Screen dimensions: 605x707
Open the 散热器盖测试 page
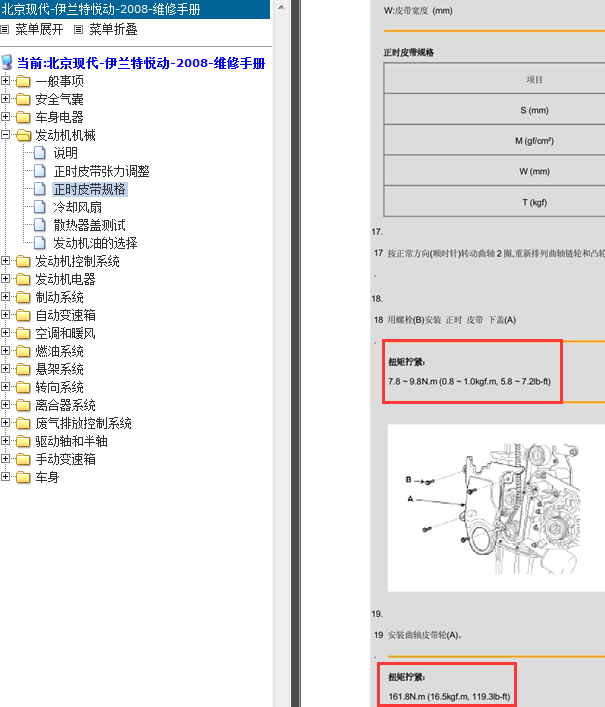click(x=89, y=225)
